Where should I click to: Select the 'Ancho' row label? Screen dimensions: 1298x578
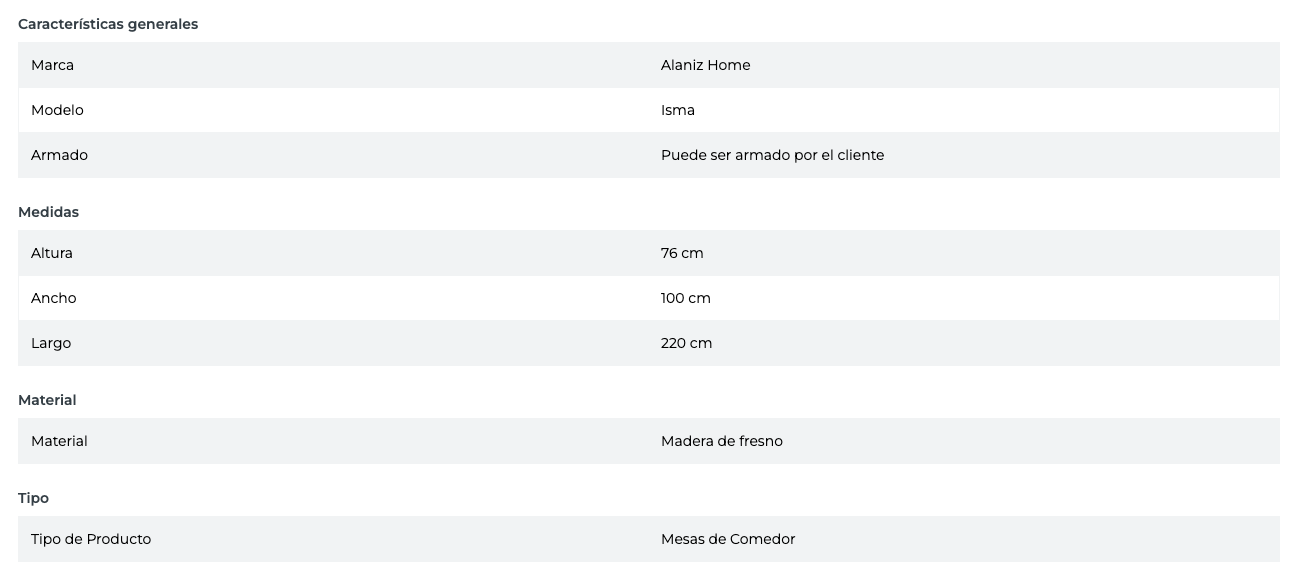(x=53, y=298)
